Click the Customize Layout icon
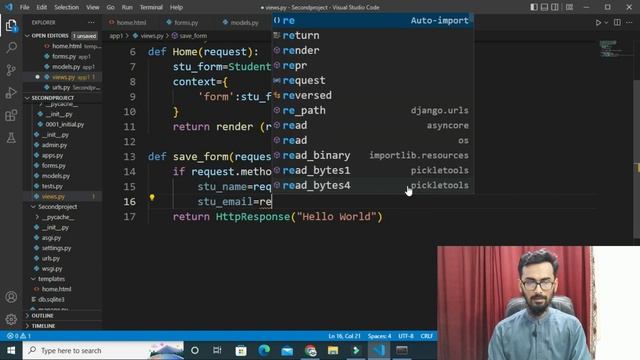 click(569, 7)
